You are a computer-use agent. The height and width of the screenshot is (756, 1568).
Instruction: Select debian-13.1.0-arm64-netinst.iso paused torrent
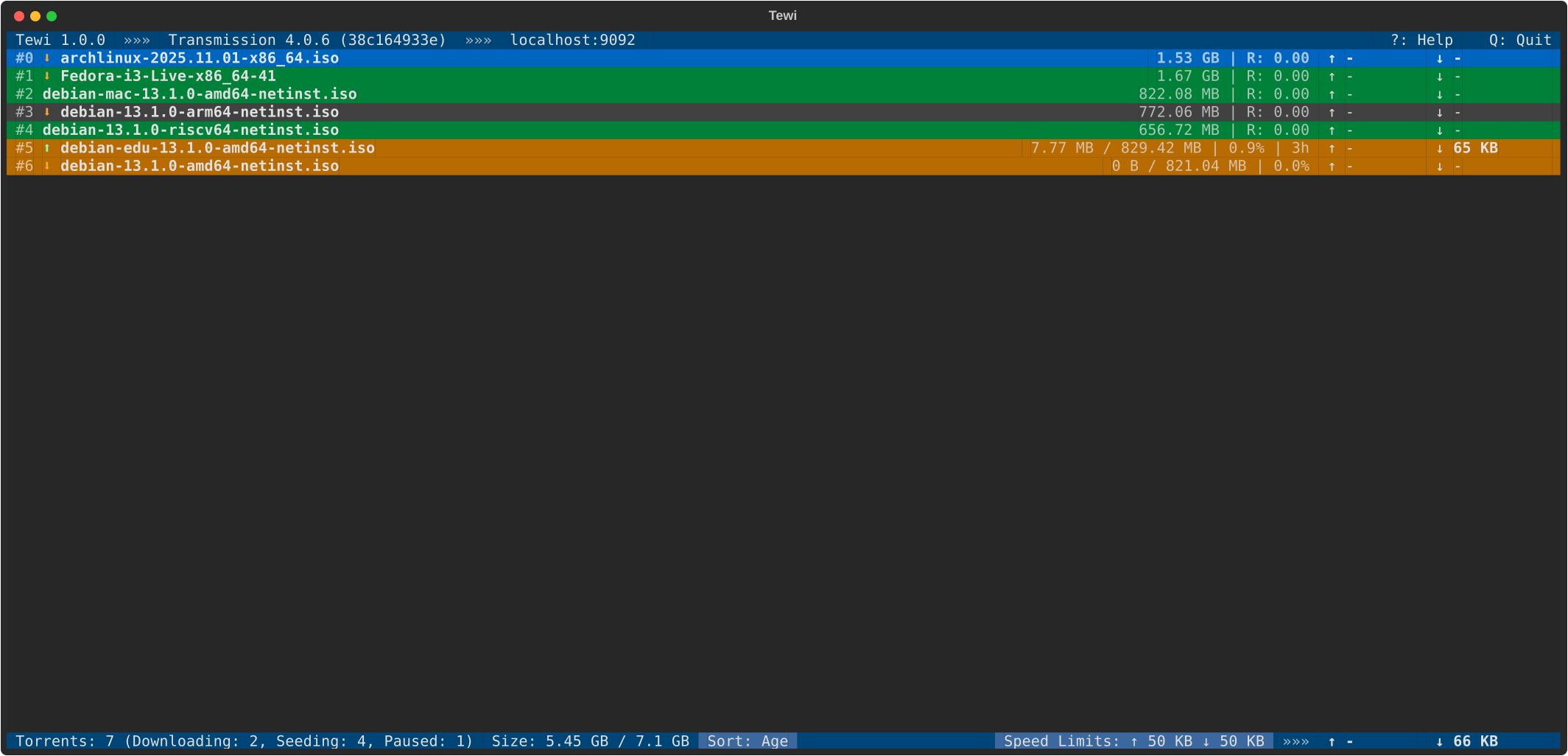(x=783, y=112)
